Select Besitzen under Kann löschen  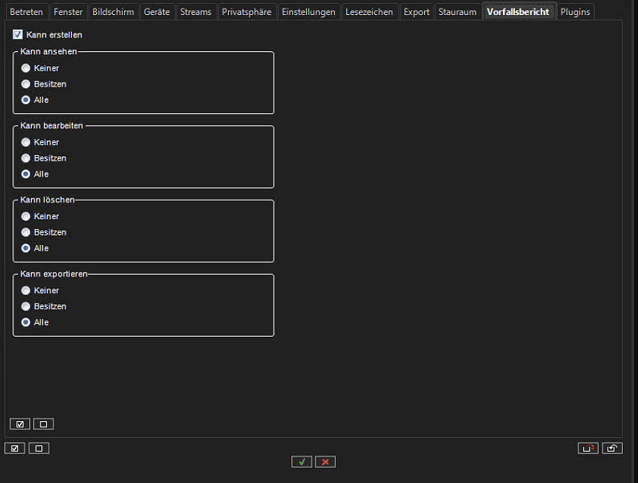pyautogui.click(x=26, y=232)
